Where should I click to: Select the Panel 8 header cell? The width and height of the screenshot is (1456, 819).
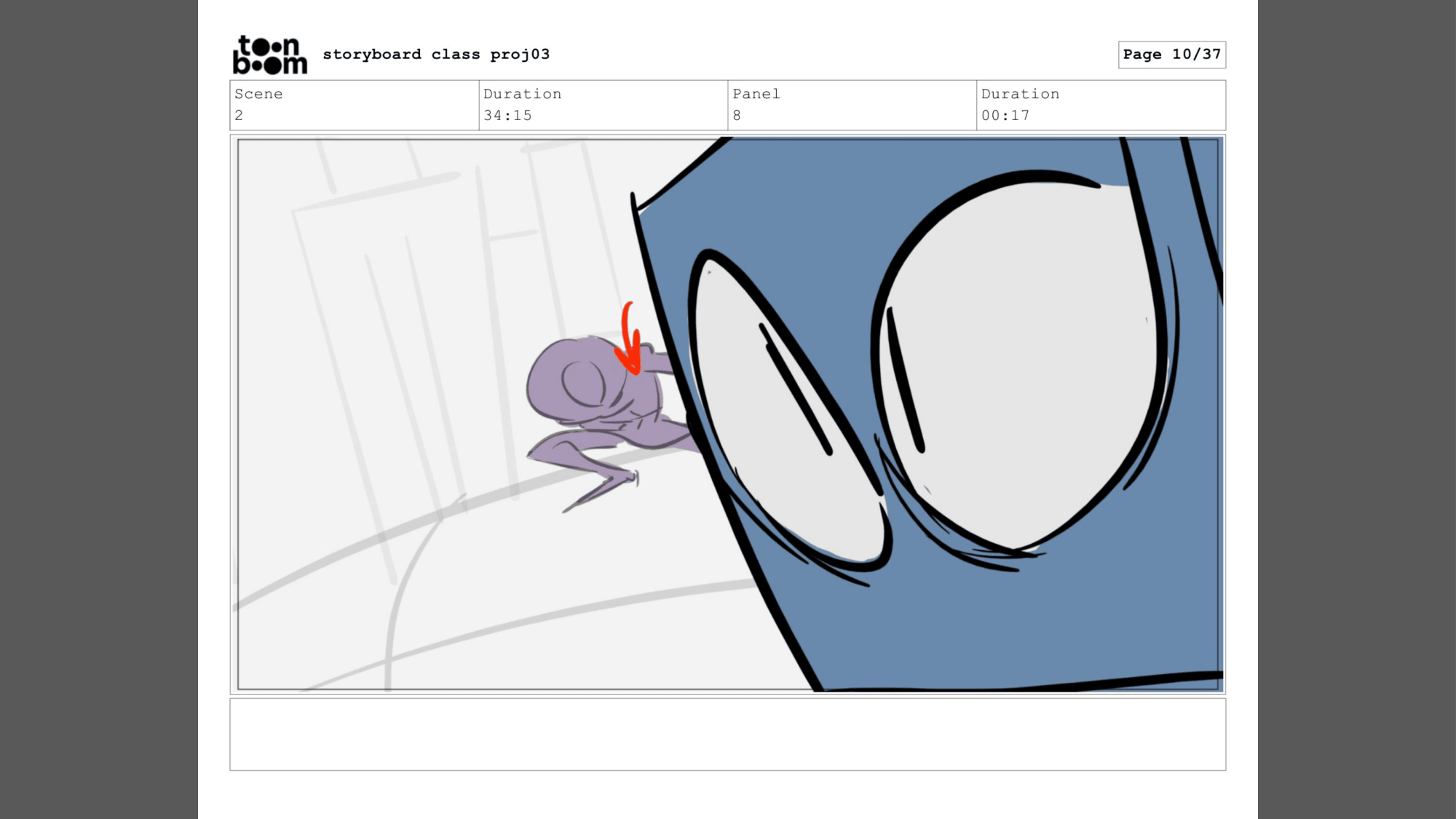[851, 106]
